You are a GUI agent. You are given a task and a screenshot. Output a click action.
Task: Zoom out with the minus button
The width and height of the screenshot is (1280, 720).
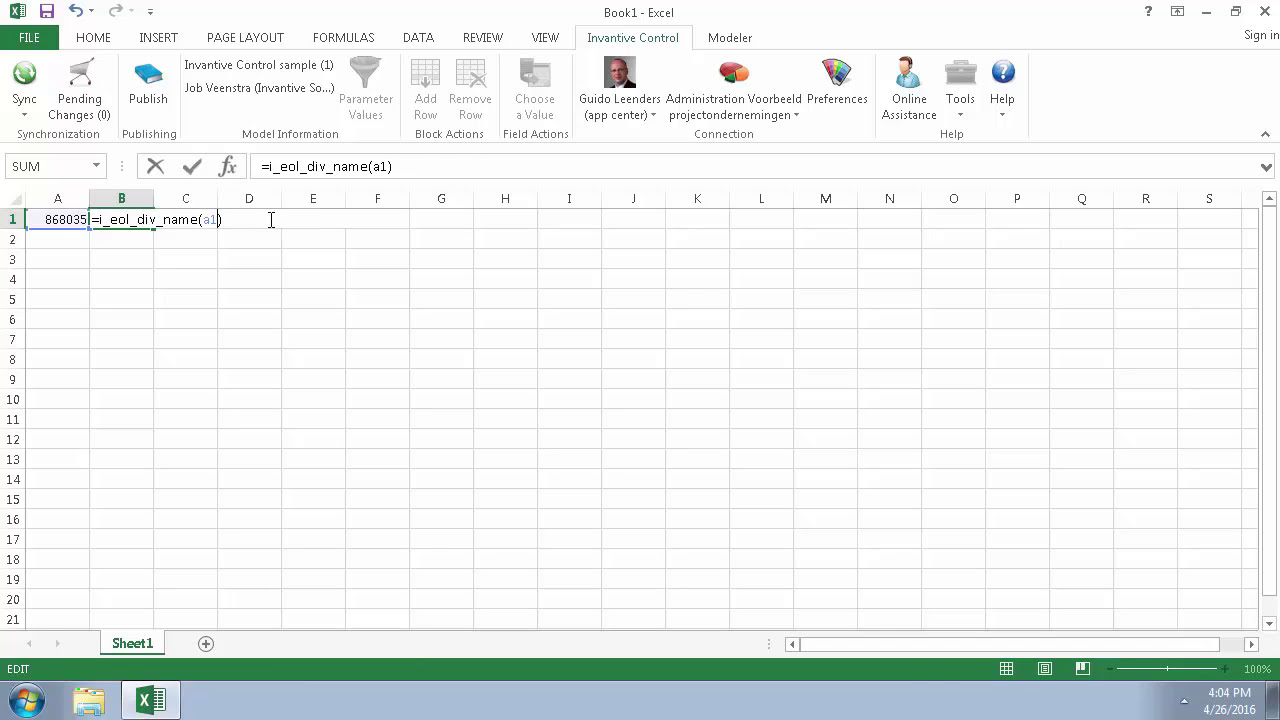(x=1110, y=669)
